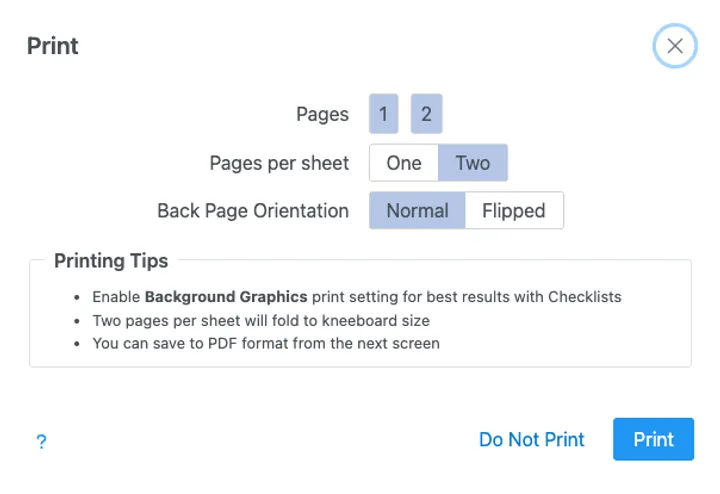
Task: Switch back page orientation to Flipped
Action: pos(514,211)
